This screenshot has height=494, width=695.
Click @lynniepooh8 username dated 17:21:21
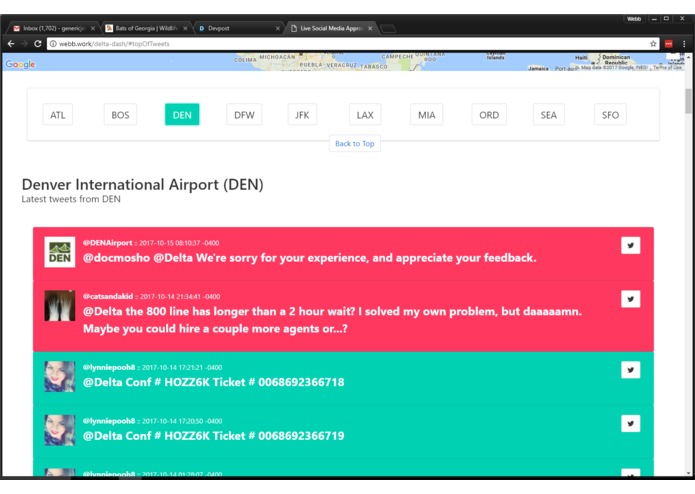pyautogui.click(x=109, y=367)
